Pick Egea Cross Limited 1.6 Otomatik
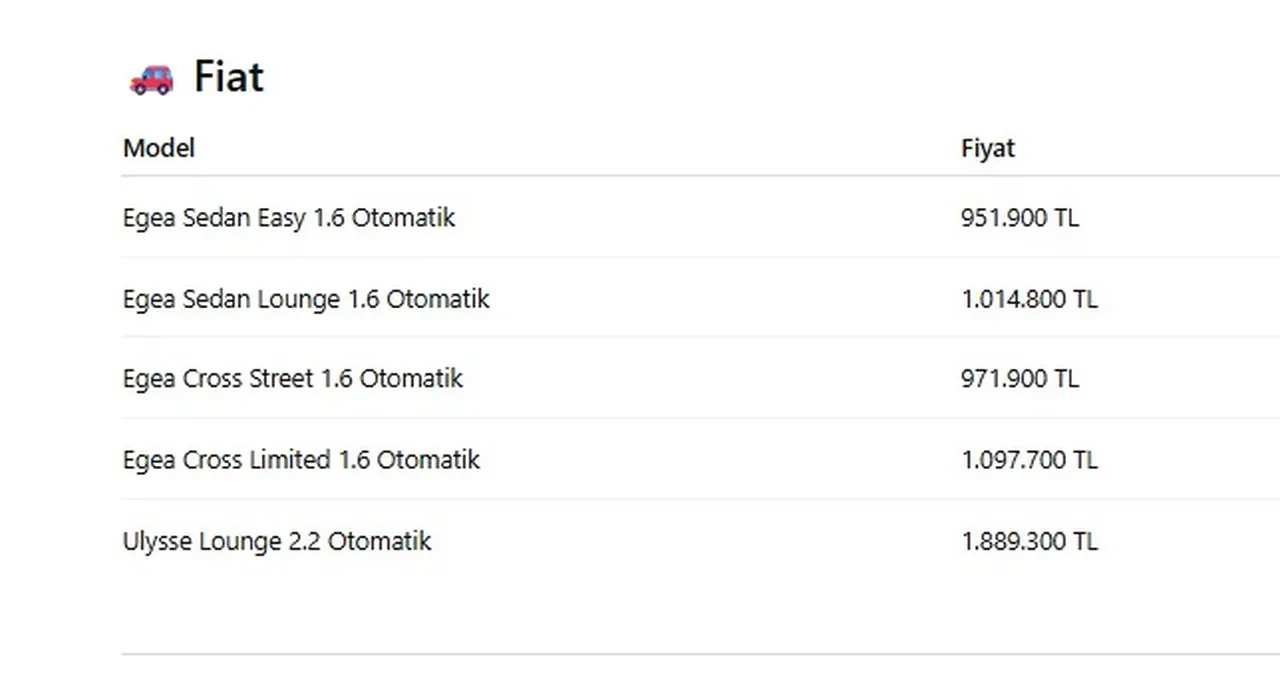This screenshot has width=1280, height=673. pos(301,459)
